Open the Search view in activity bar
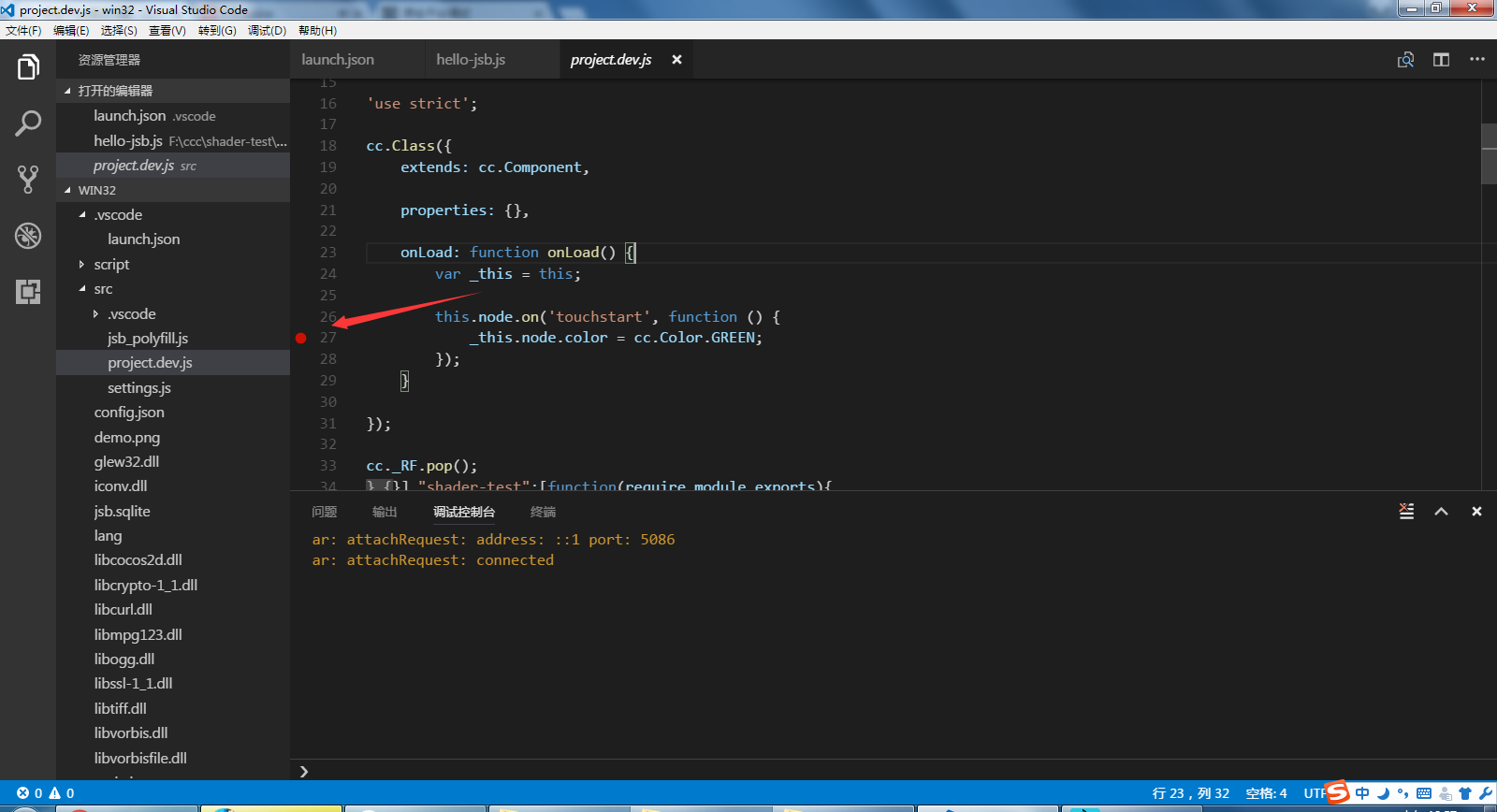The height and width of the screenshot is (812, 1497). tap(28, 123)
